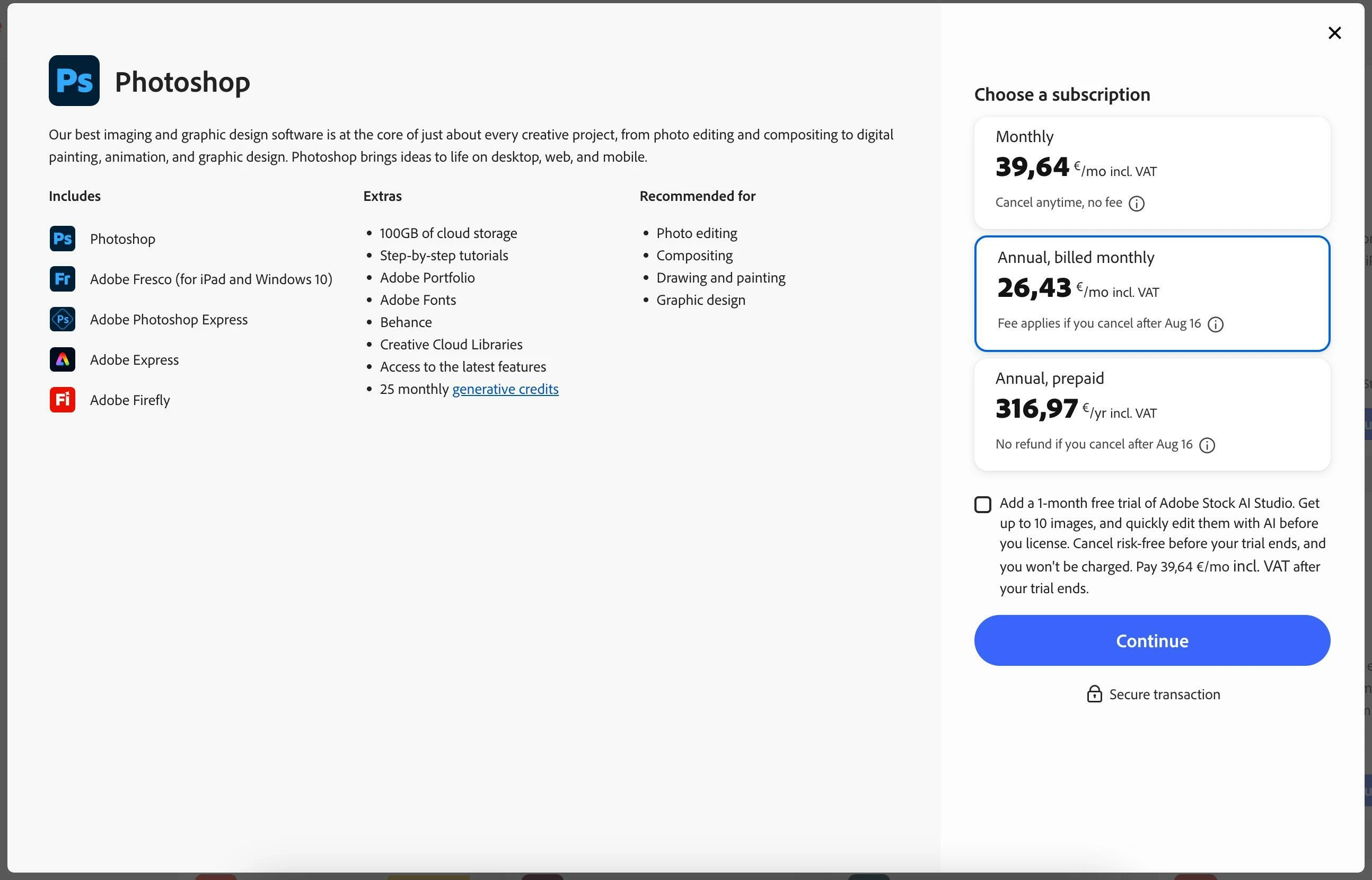Click the Adobe Firefly Fi icon
The image size is (1372, 880).
62,400
